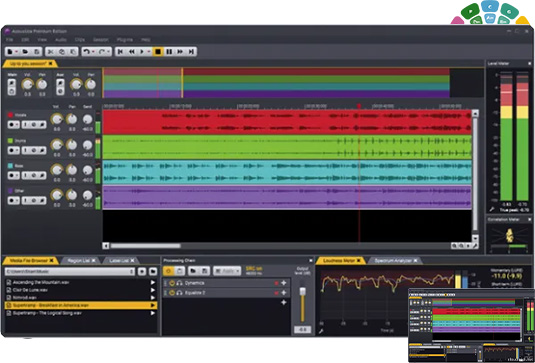Image resolution: width=535 pixels, height=363 pixels.
Task: Click the horizontal timeline scrollbar thumb
Action: (145, 246)
